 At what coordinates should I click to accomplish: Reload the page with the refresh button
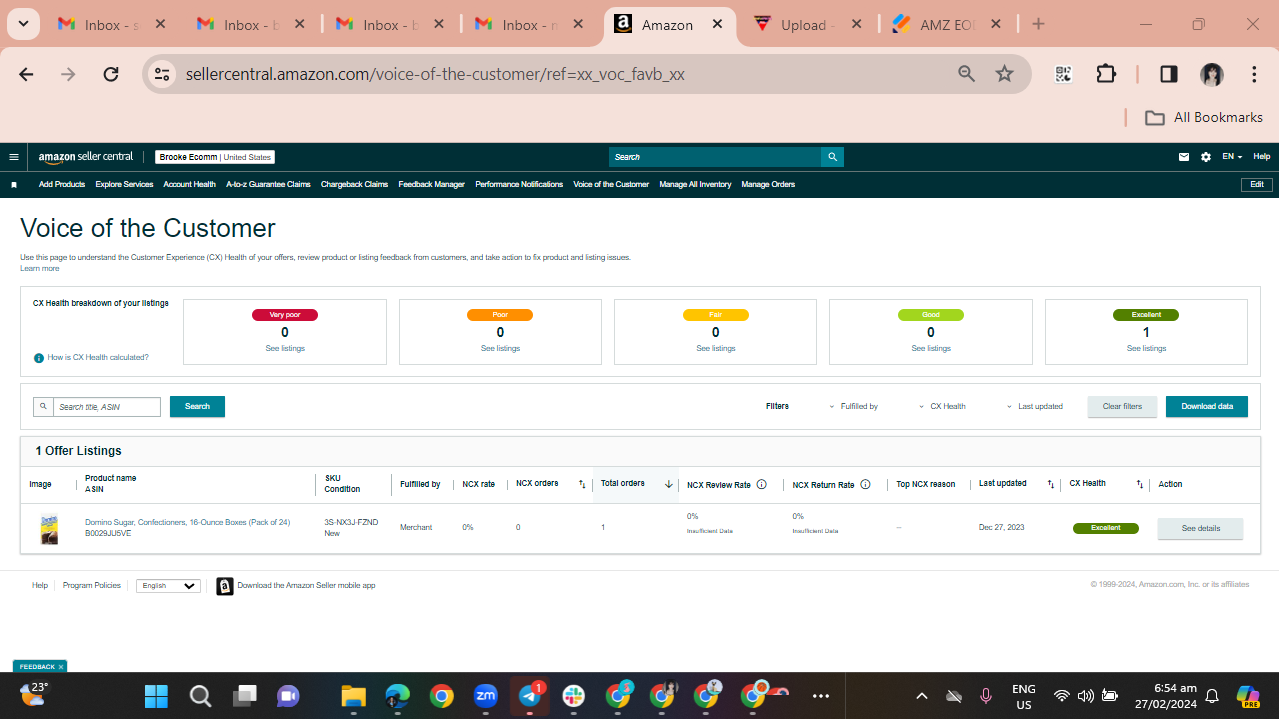click(111, 74)
